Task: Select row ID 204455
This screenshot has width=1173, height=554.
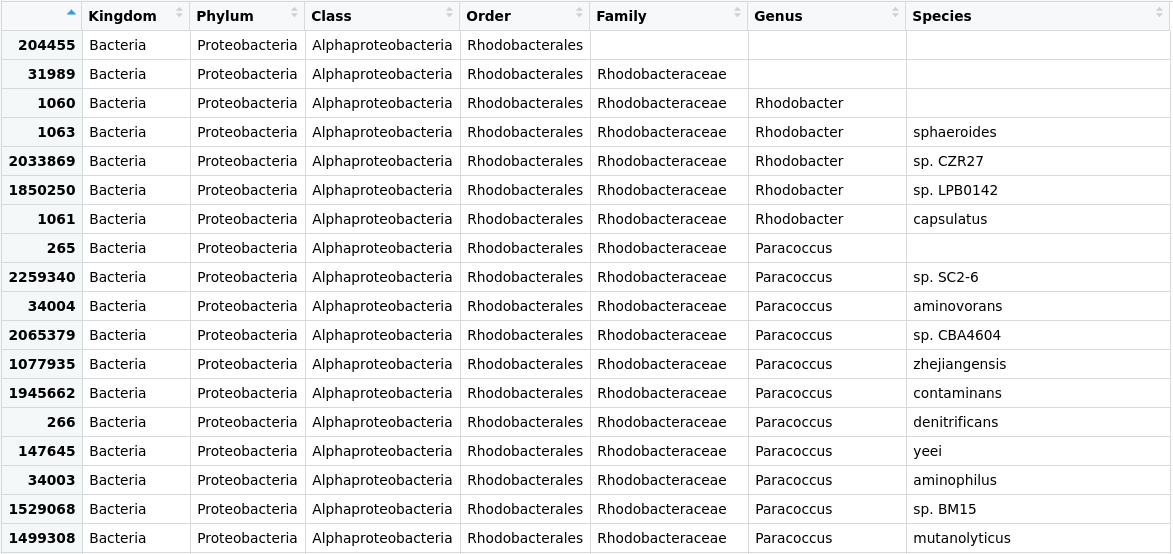Action: 42,45
